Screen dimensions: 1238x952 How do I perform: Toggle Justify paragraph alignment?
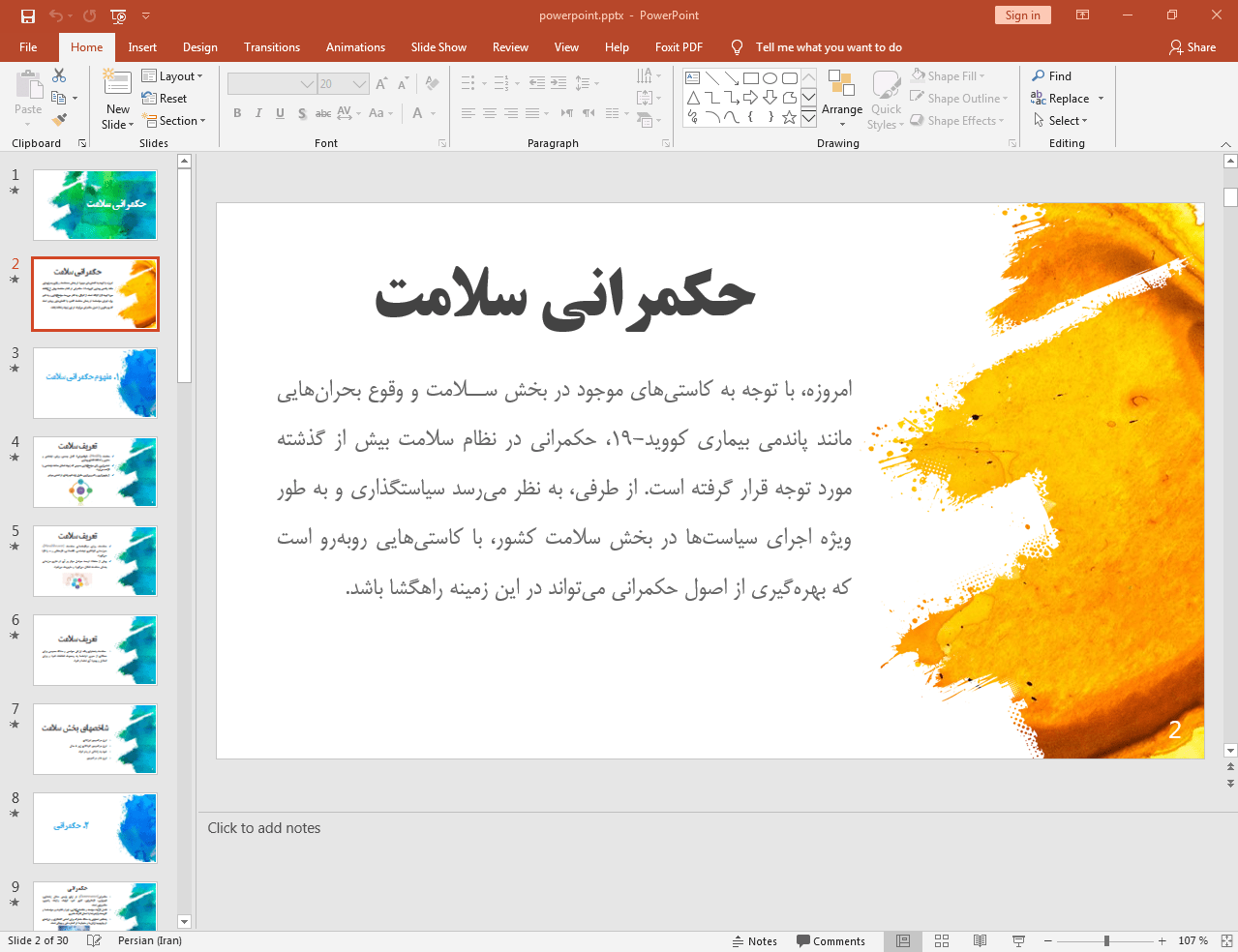[532, 113]
